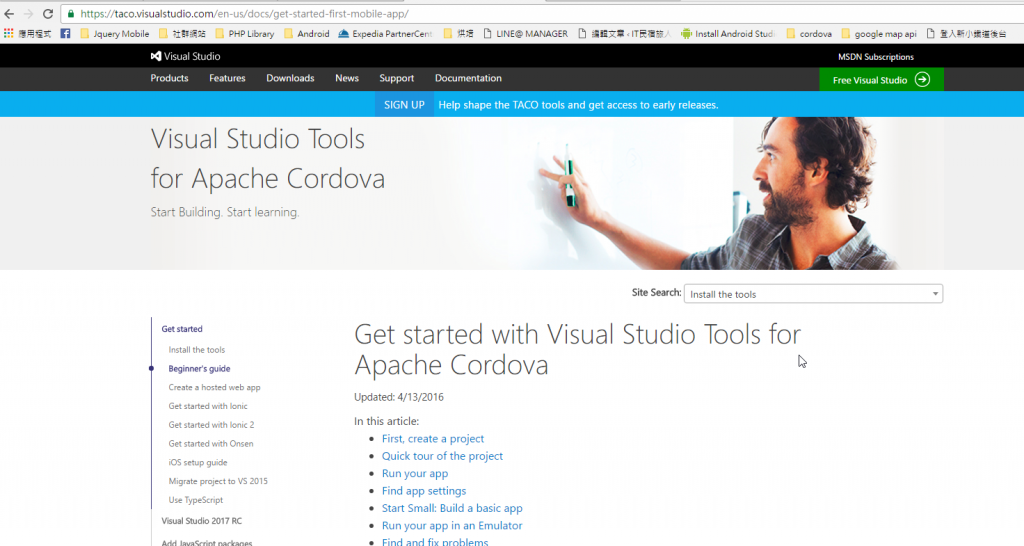Open iOS setup guide in the sidebar

click(198, 462)
